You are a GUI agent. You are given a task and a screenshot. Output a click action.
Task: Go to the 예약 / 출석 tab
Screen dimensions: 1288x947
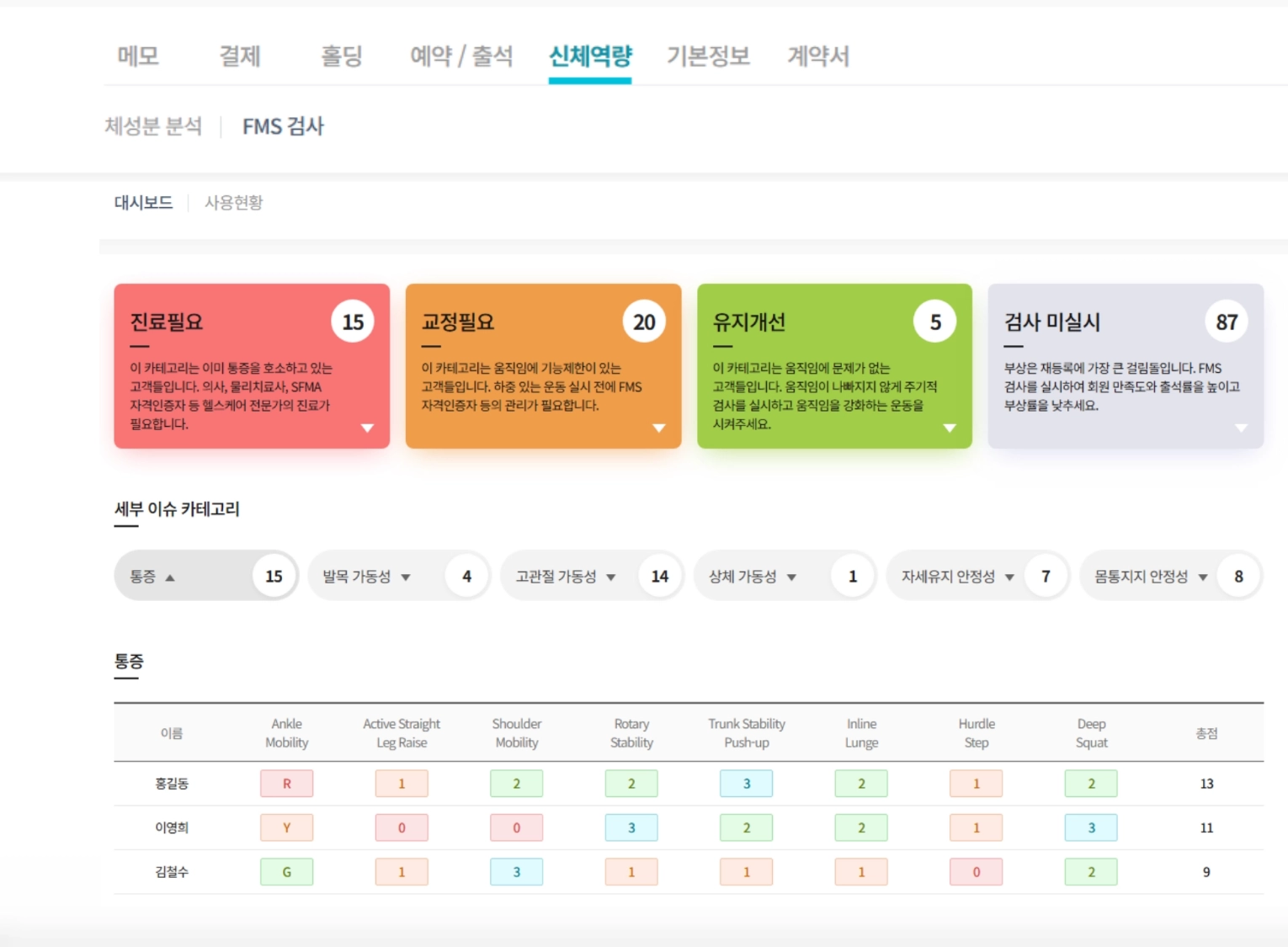pos(461,56)
